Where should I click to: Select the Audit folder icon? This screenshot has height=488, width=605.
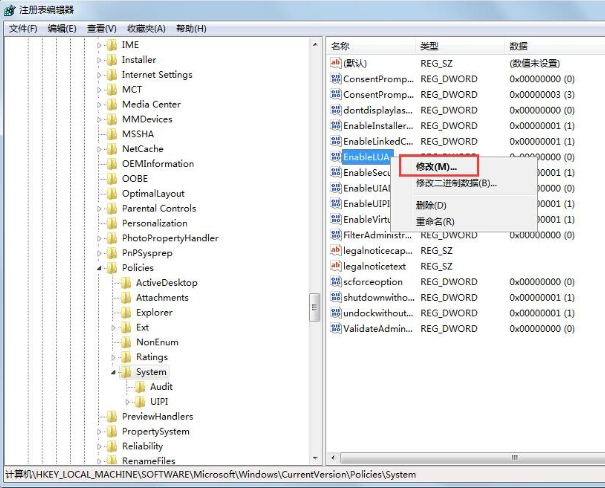tap(140, 387)
